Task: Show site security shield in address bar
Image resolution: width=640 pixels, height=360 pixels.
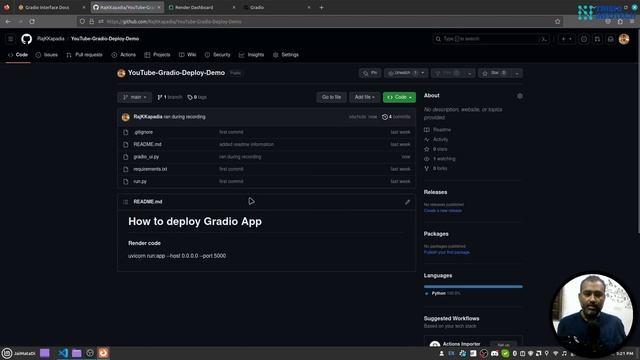Action: [x=82, y=21]
